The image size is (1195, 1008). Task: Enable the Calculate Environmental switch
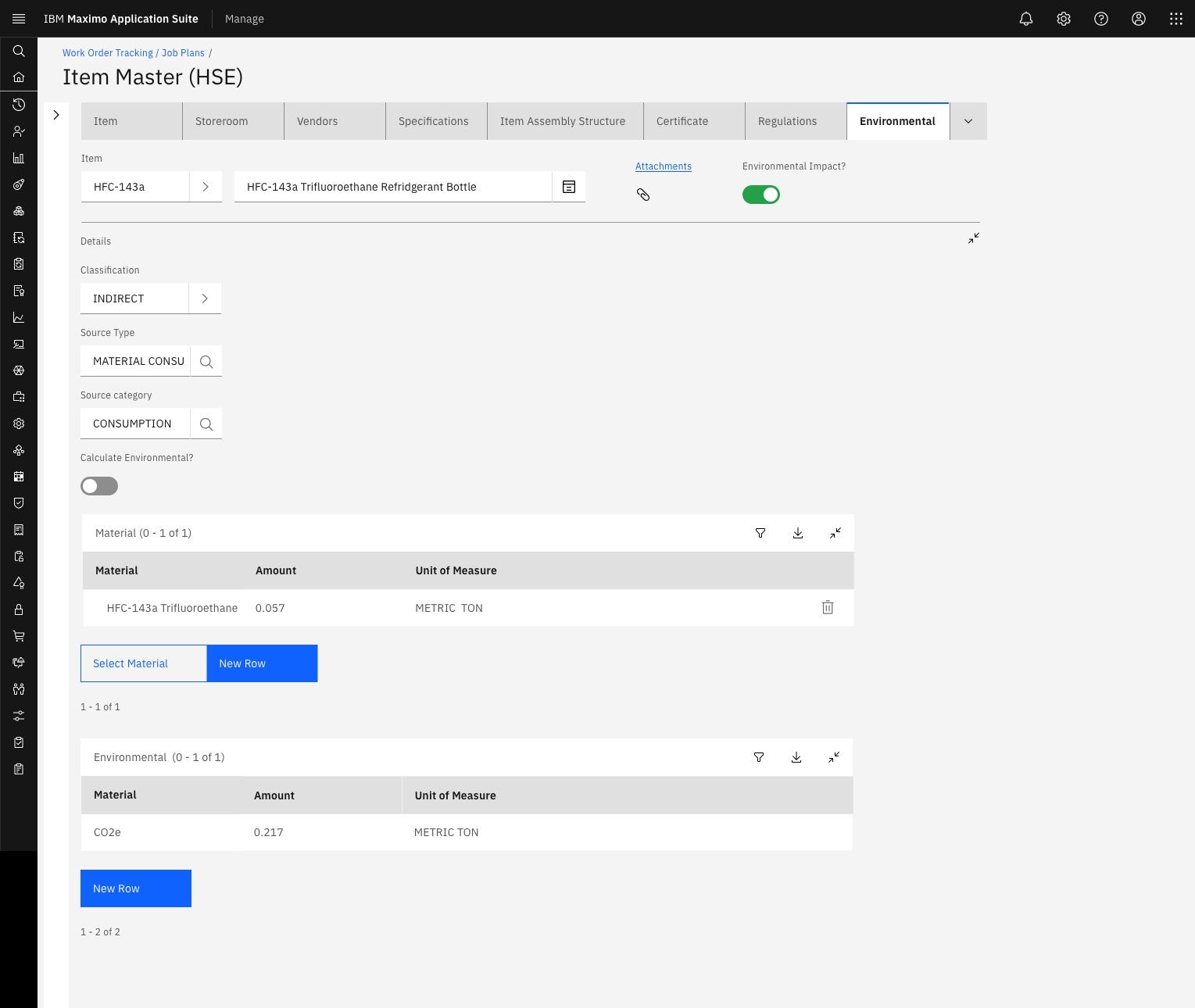click(99, 486)
